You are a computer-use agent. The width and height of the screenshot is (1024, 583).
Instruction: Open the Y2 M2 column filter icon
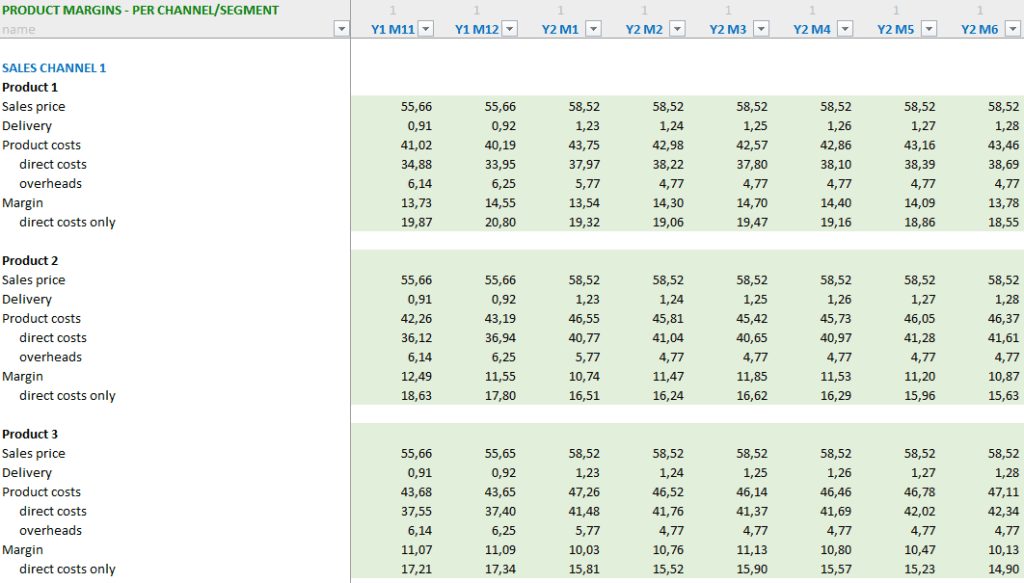click(x=675, y=28)
